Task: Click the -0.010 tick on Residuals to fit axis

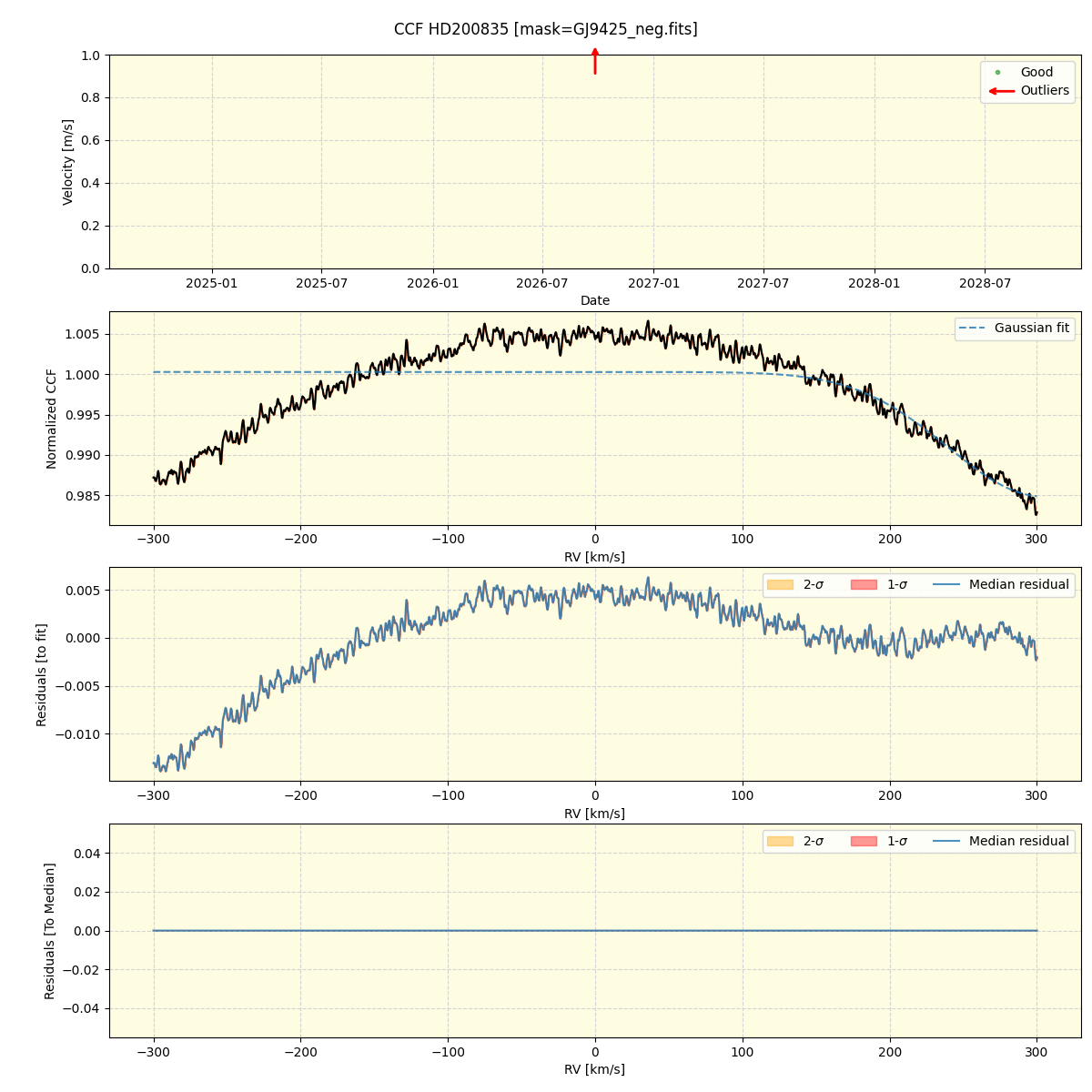Action: (x=79, y=733)
